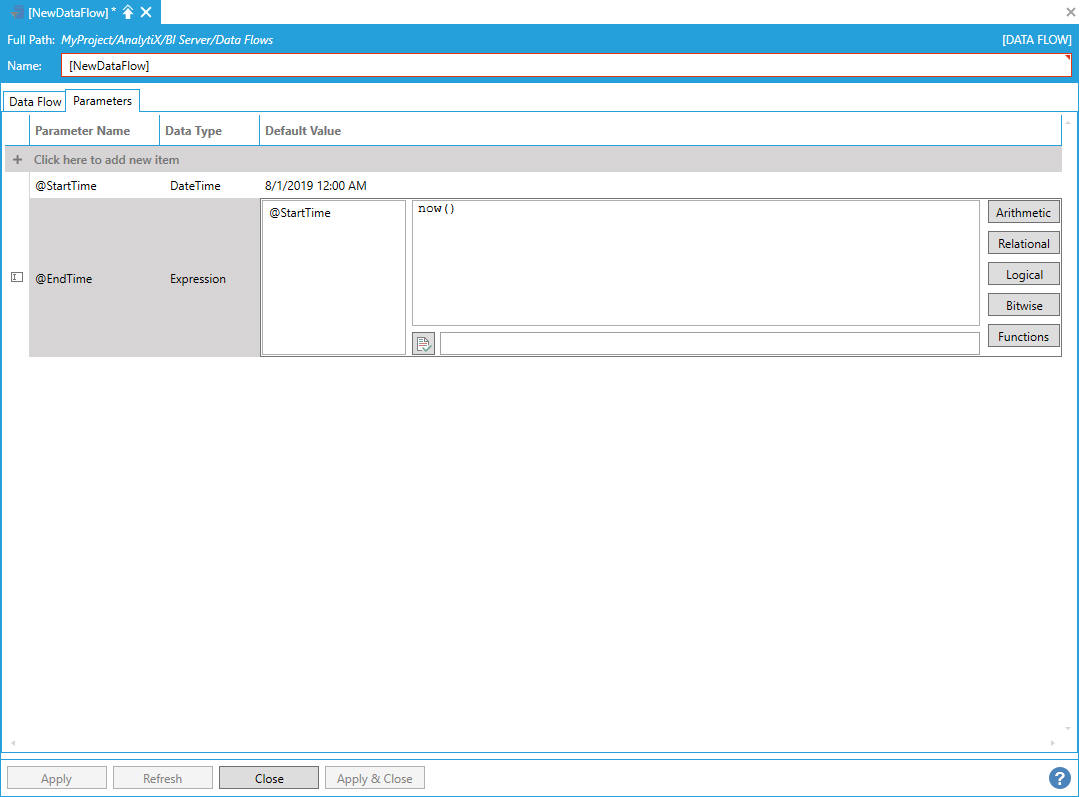Click the Data Type cell of @StartTime row
The width and height of the screenshot is (1080, 797).
click(x=195, y=186)
